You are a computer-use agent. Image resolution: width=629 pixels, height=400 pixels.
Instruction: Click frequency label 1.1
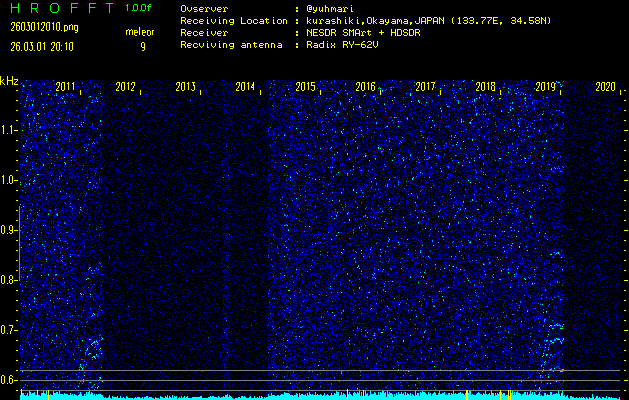tap(8, 130)
